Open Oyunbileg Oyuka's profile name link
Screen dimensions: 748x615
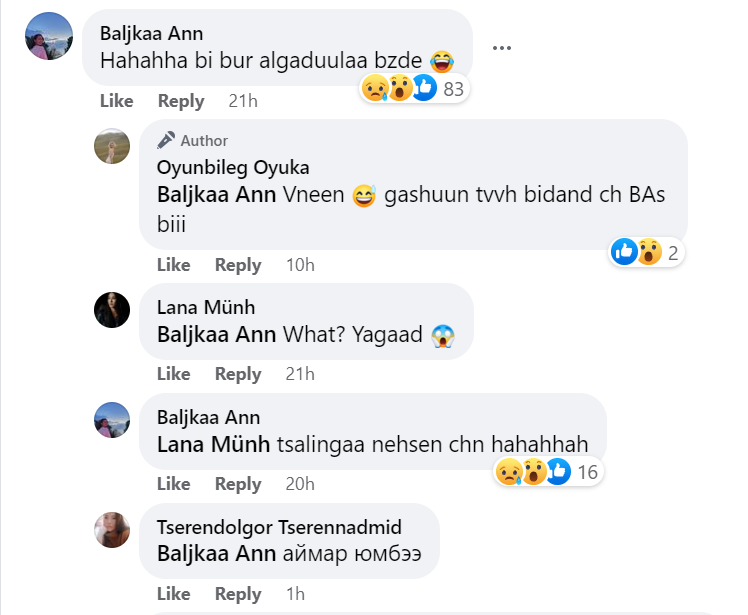point(233,167)
